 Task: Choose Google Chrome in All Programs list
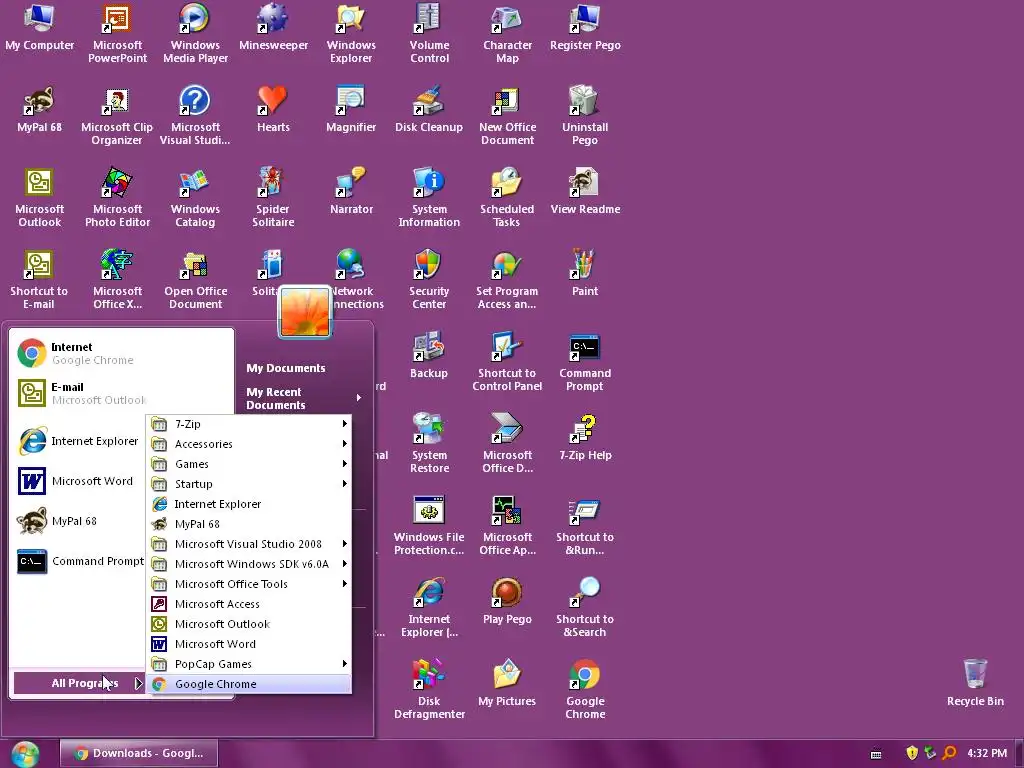point(249,684)
